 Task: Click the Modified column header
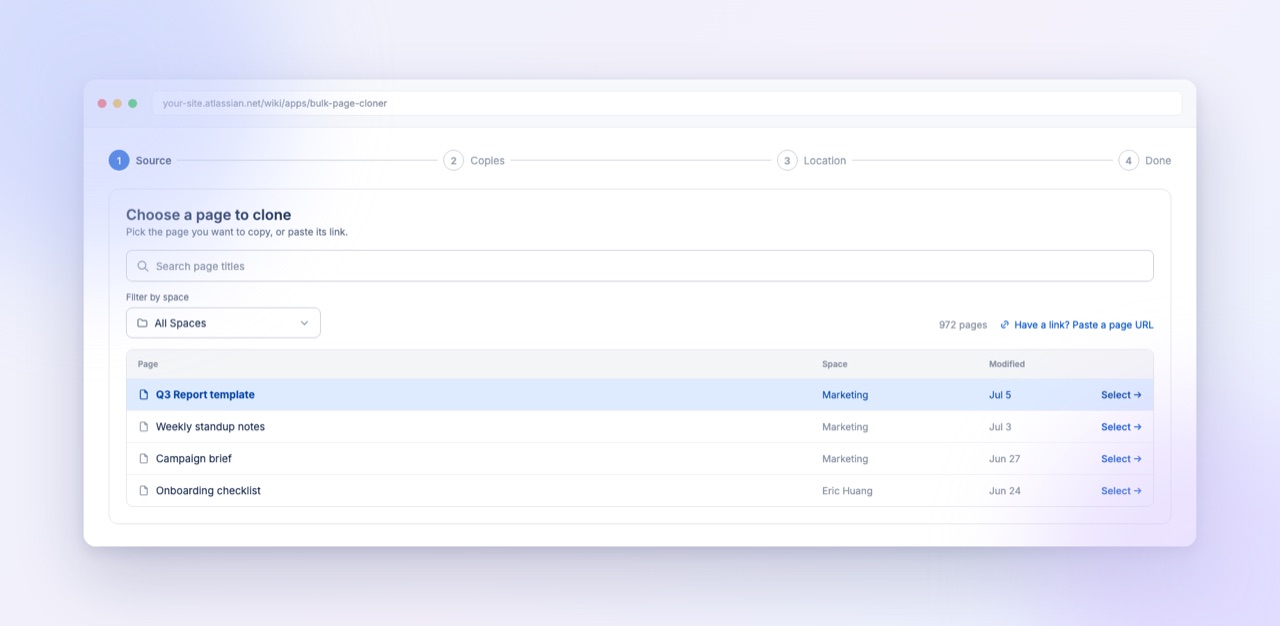(x=1007, y=364)
